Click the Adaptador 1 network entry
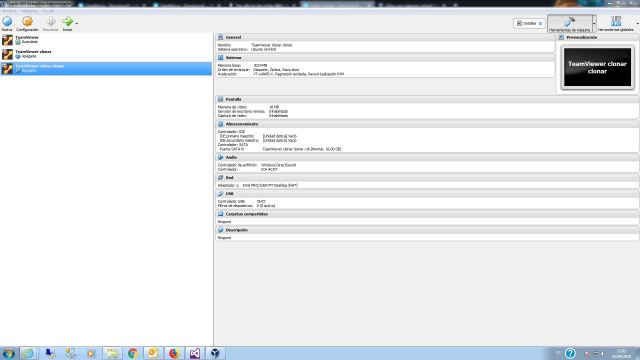The width and height of the screenshot is (640, 360). [x=258, y=185]
